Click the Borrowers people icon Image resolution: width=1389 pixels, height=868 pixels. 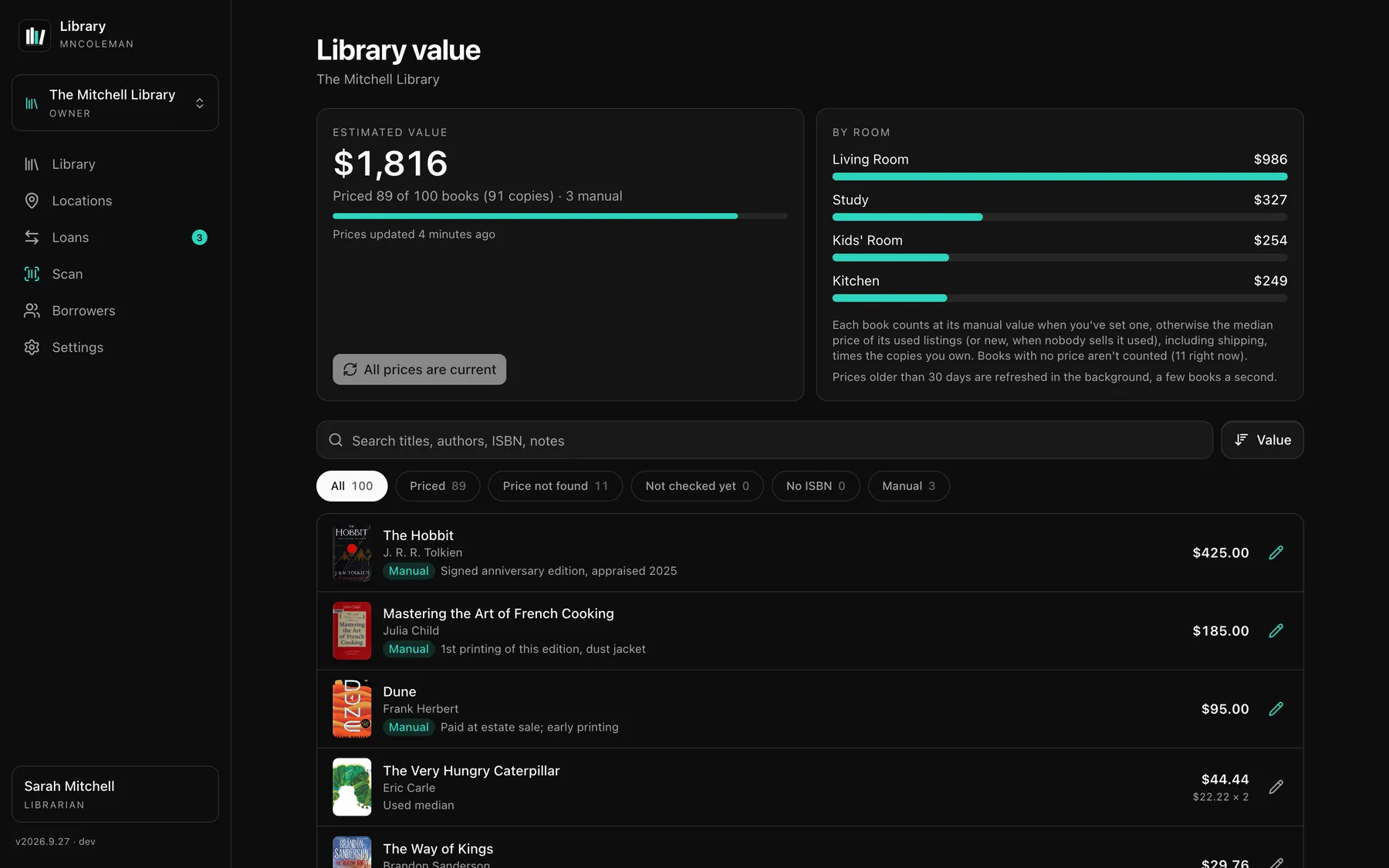click(32, 311)
